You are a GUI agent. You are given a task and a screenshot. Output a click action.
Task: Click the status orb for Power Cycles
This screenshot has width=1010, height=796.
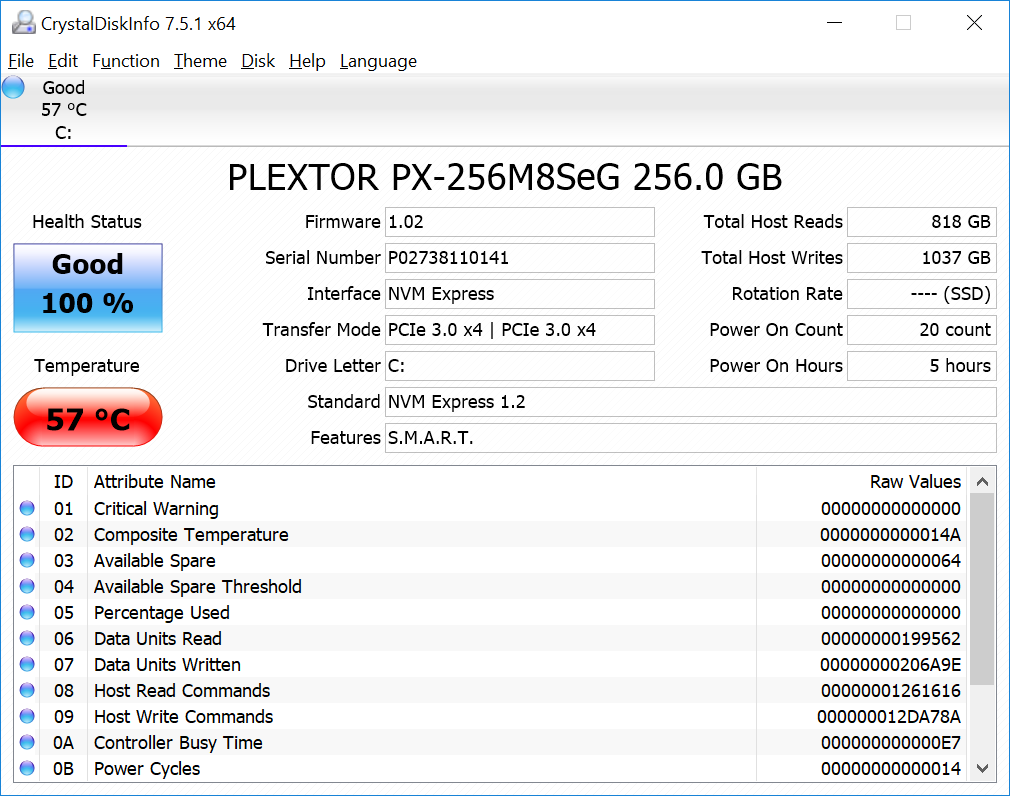[27, 768]
